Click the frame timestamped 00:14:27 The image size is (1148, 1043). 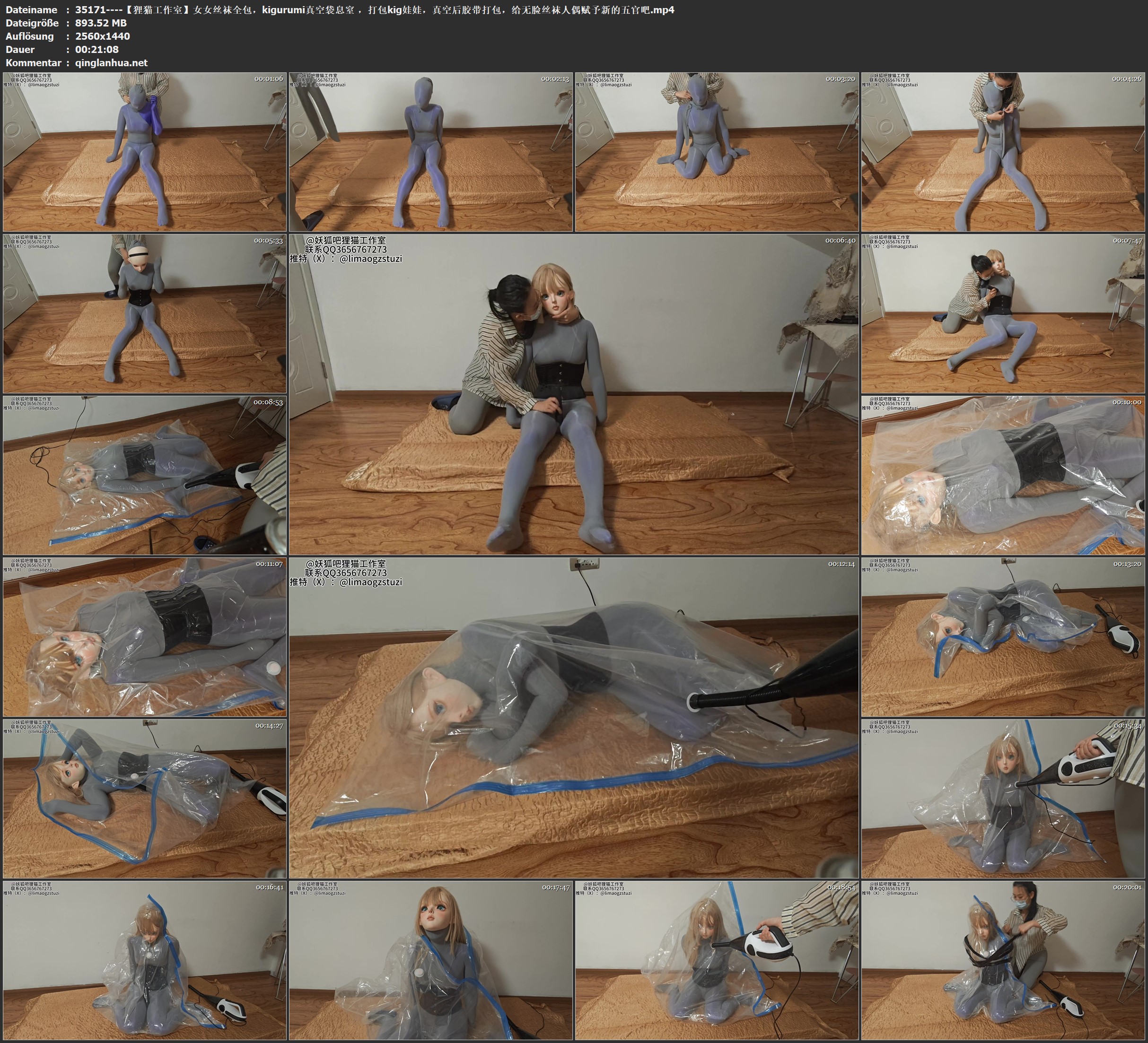(x=145, y=798)
